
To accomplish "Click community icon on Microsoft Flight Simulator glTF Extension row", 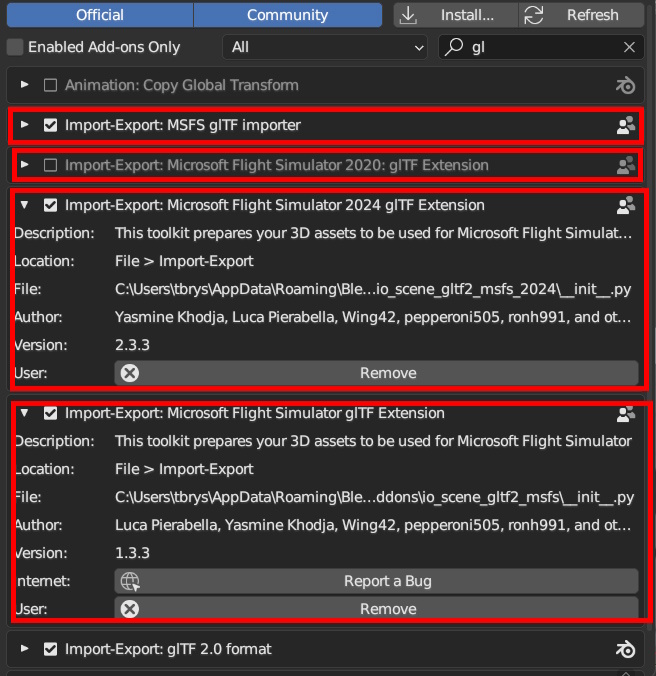I will 626,413.
